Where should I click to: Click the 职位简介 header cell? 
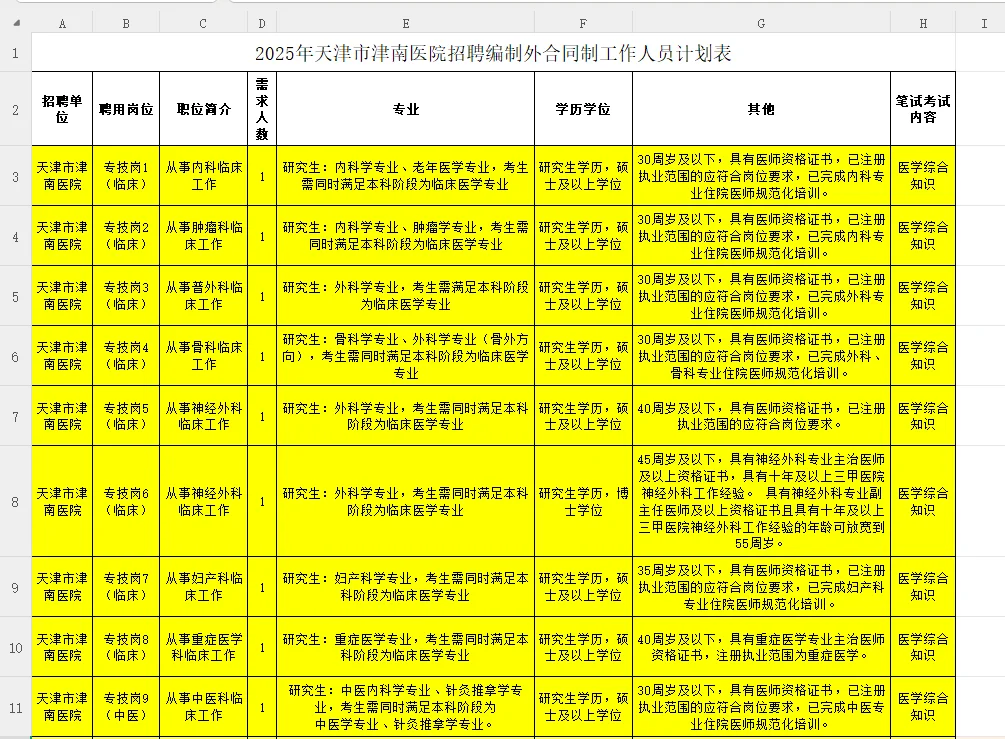click(x=203, y=109)
